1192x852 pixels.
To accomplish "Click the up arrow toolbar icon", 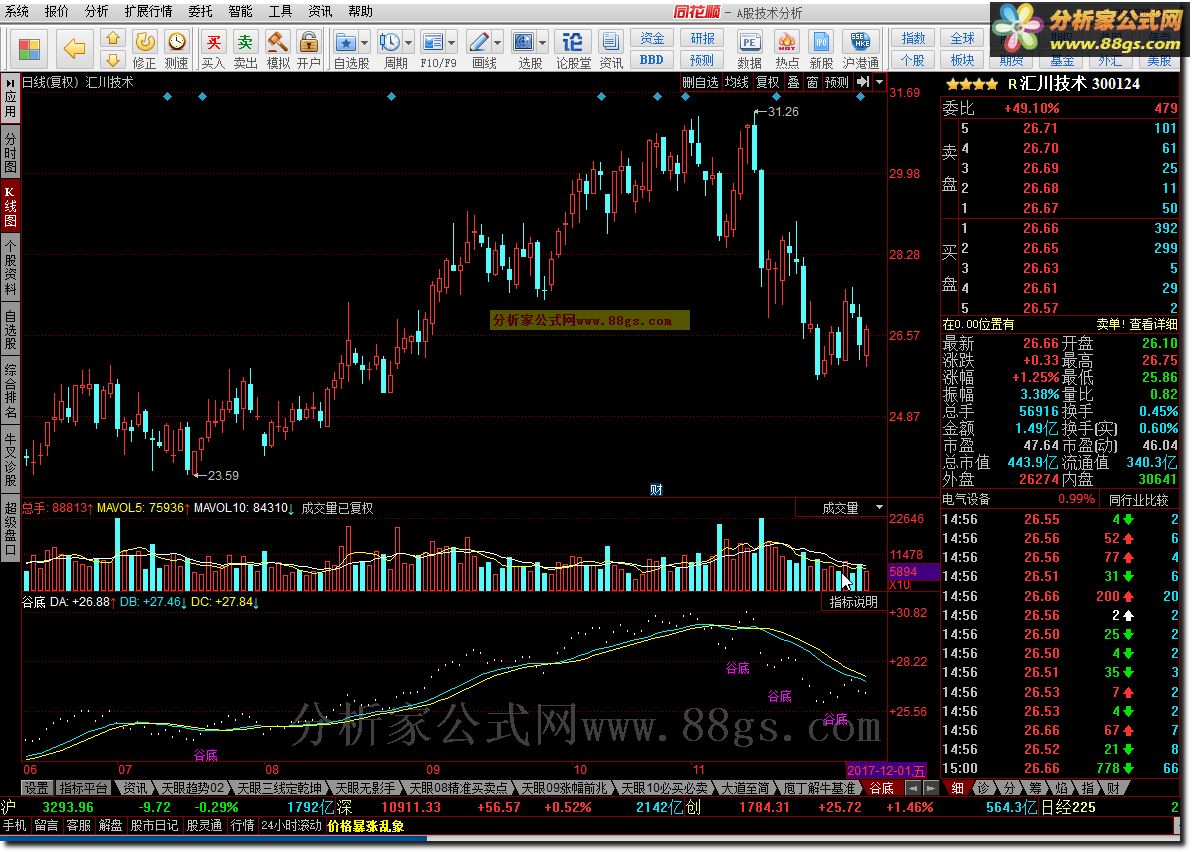I will (113, 38).
